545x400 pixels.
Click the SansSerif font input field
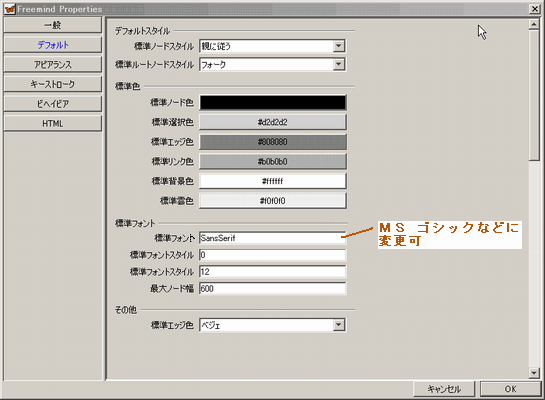tap(273, 238)
